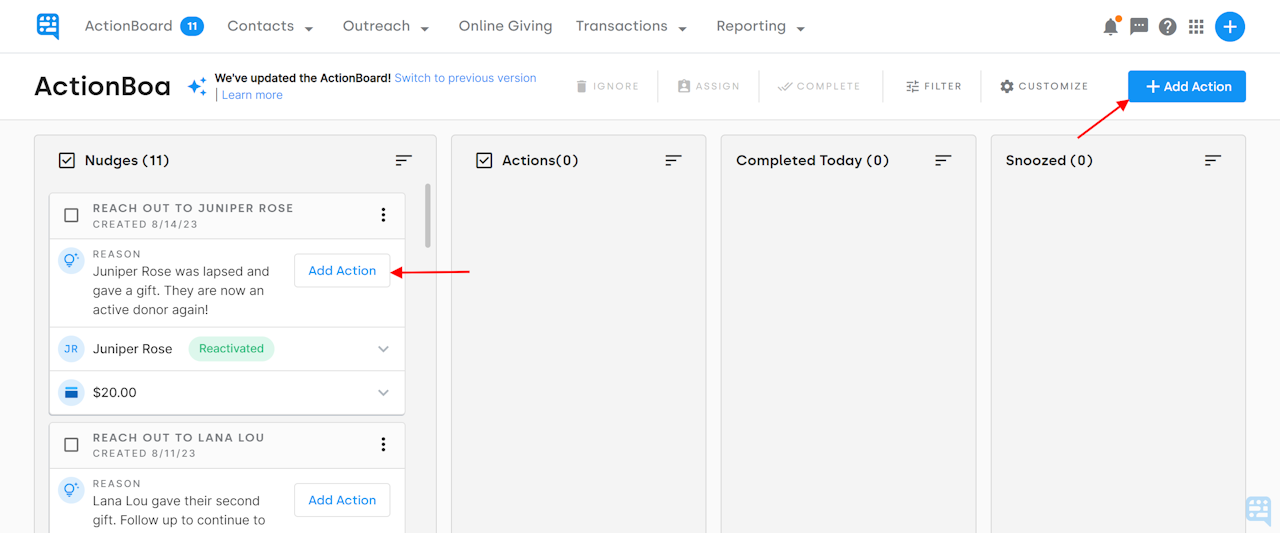Sort the Completed Today column
This screenshot has height=533, width=1280.
(943, 160)
